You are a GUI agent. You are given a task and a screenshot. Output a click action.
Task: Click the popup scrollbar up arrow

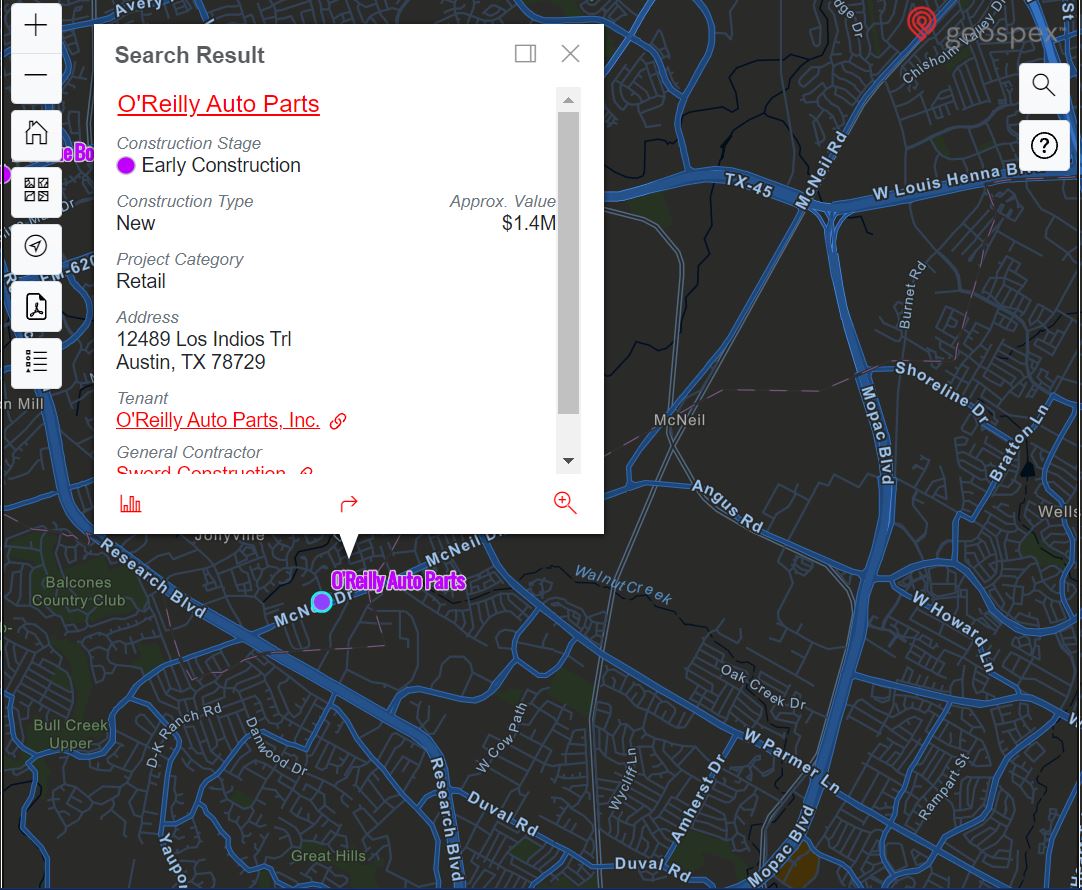click(568, 101)
